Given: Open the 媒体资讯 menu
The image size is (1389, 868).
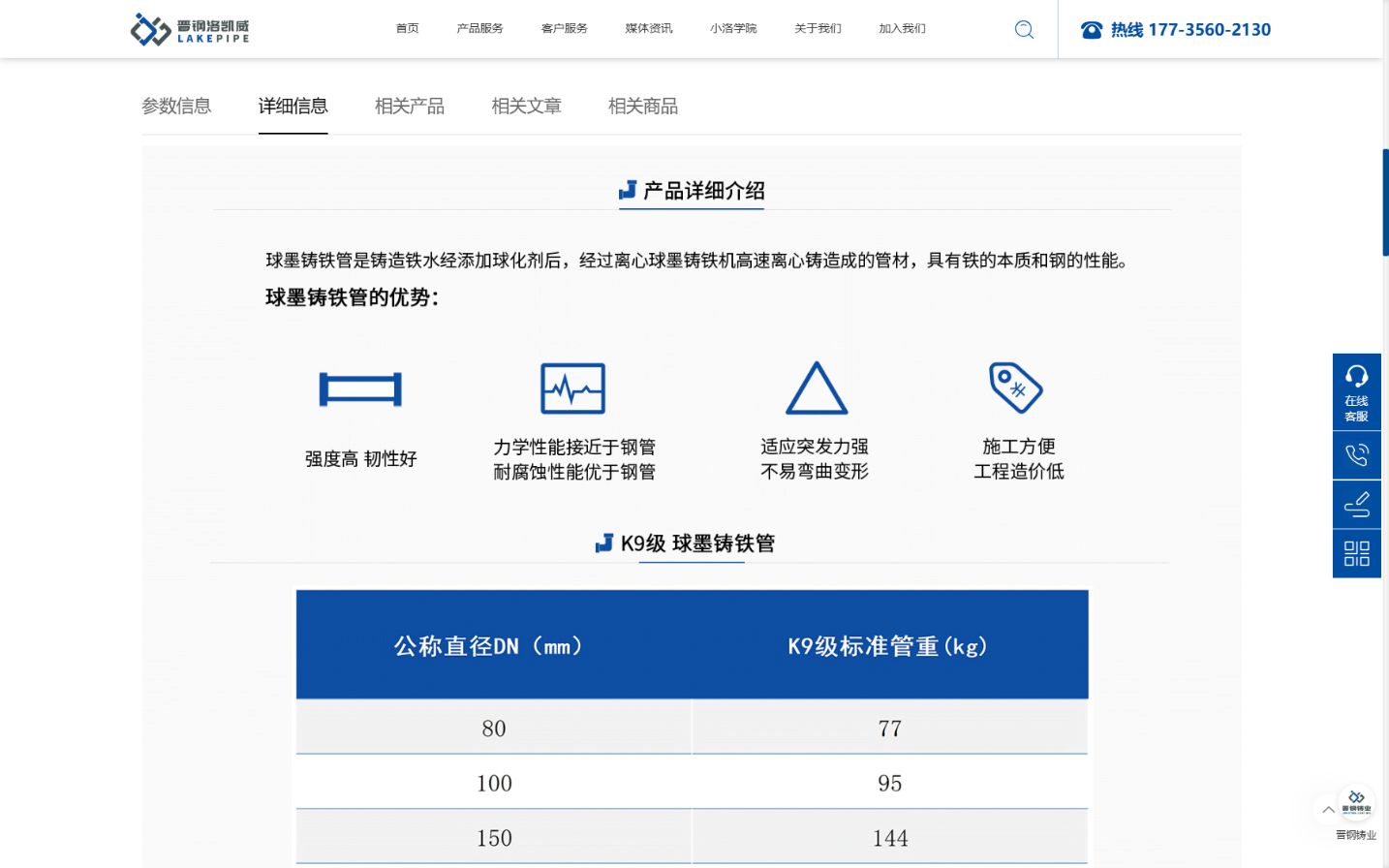Looking at the screenshot, I should tap(649, 28).
